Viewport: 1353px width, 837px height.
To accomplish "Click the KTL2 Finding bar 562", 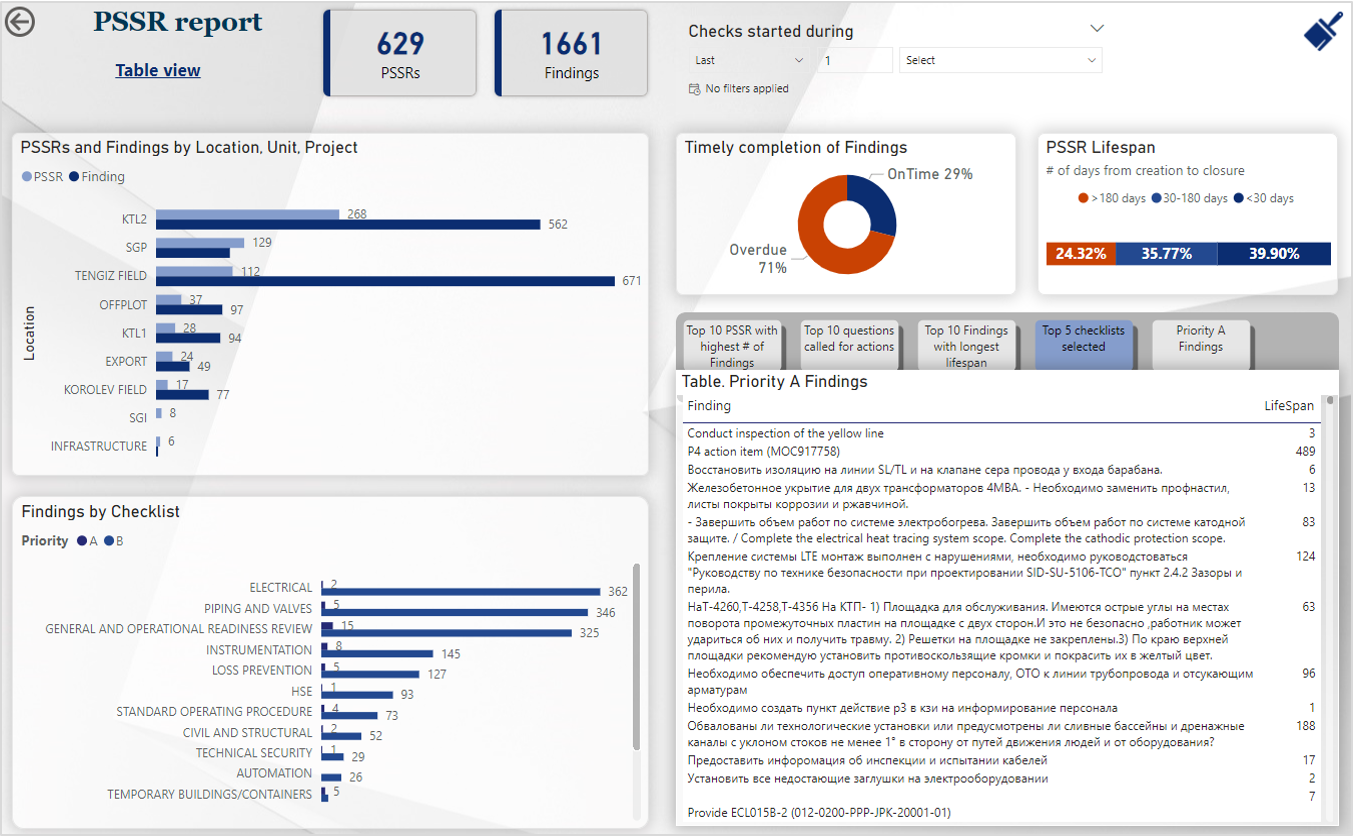I will click(348, 224).
